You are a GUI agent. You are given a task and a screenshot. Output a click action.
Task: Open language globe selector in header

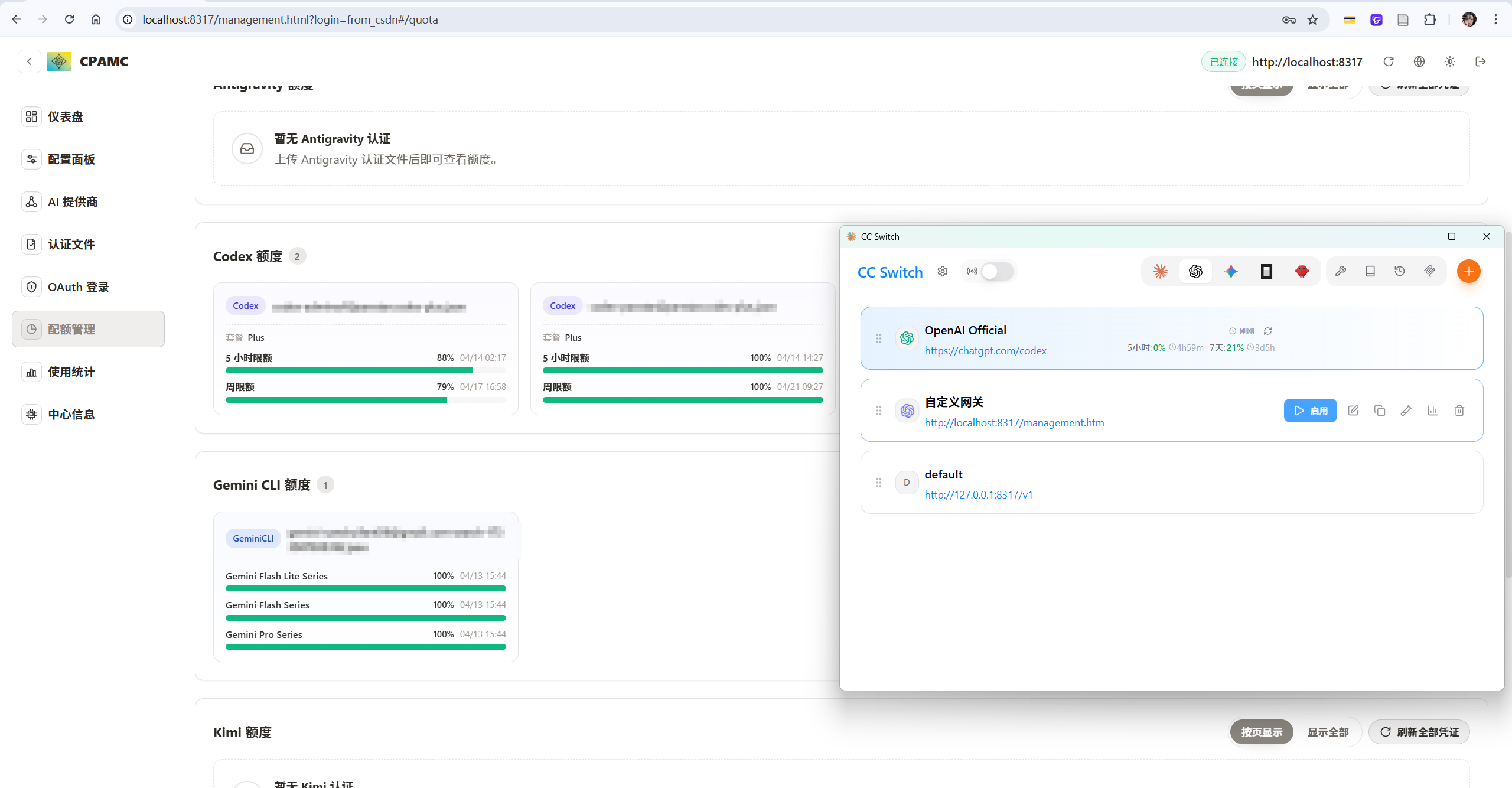point(1419,61)
